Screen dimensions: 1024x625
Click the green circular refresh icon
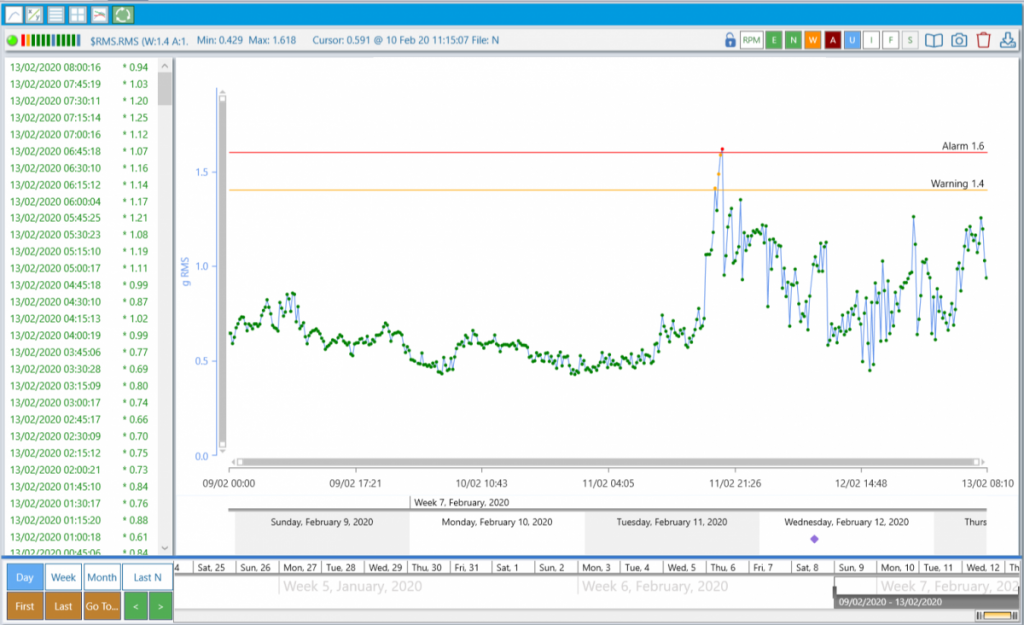coord(123,14)
